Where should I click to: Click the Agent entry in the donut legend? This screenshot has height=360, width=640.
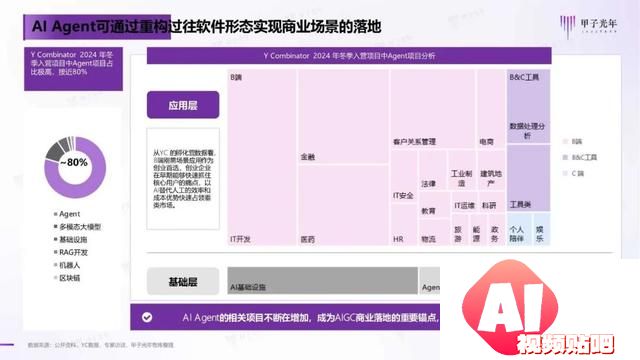[x=67, y=214]
